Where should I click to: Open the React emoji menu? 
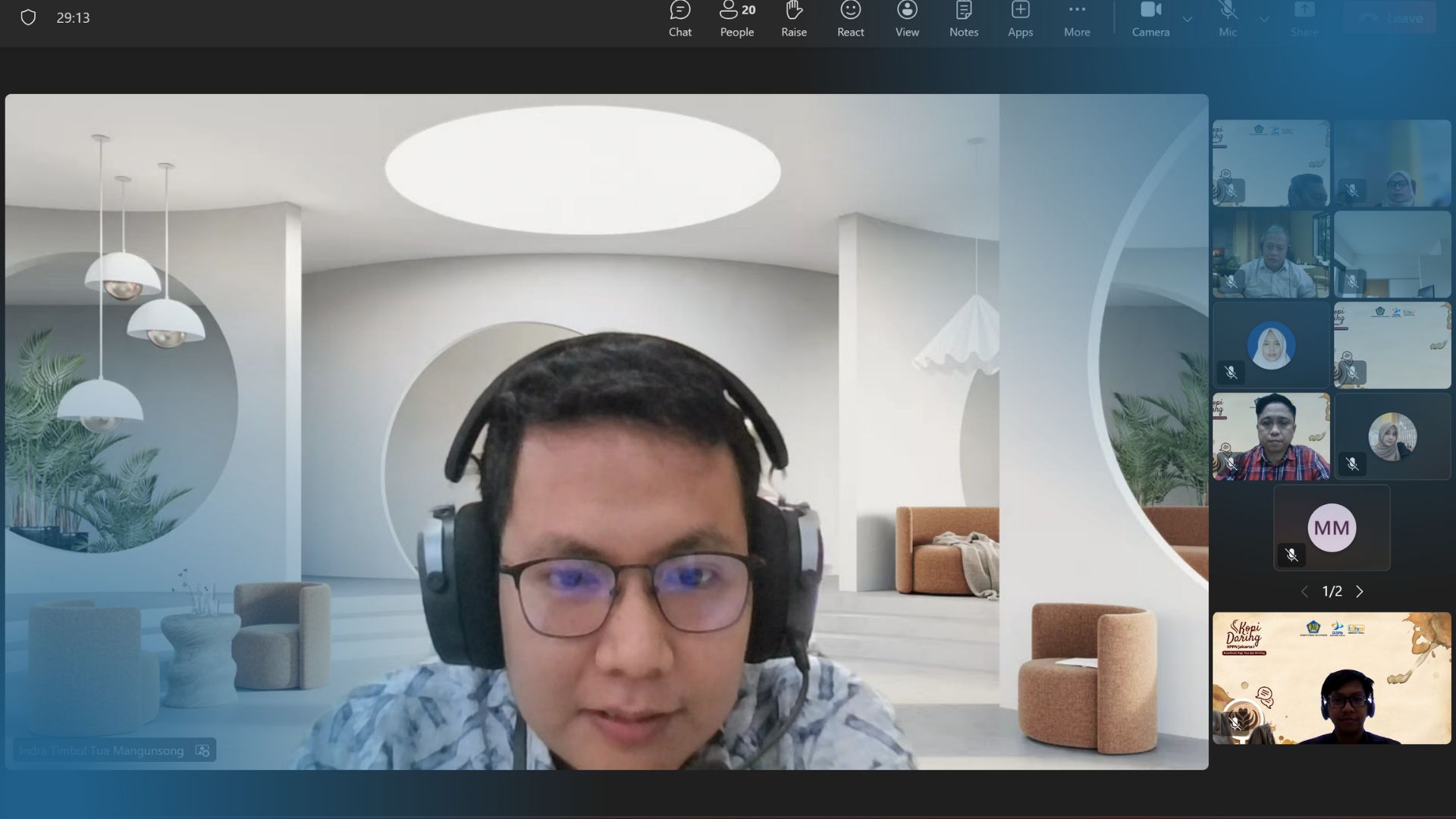tap(850, 19)
